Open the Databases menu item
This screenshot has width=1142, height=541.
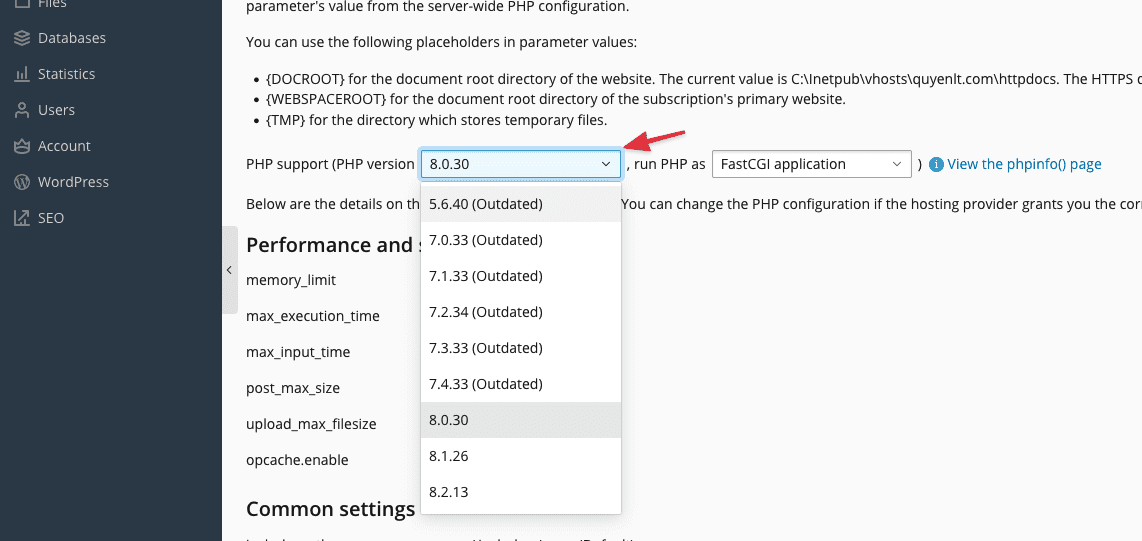click(71, 38)
